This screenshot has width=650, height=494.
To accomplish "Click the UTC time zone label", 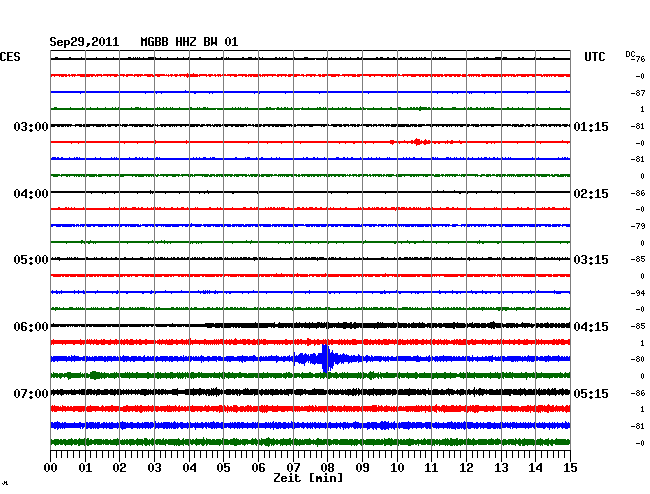I will point(594,57).
